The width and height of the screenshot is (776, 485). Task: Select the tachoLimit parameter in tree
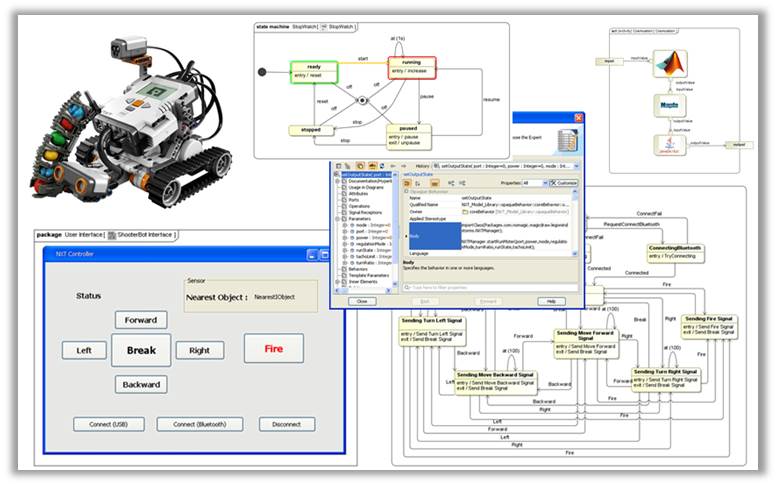[373, 256]
